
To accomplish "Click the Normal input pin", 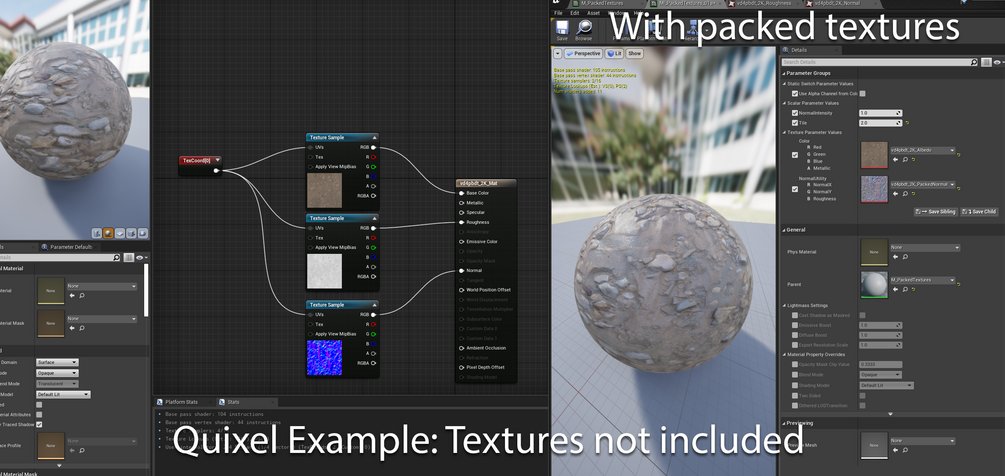I will pyautogui.click(x=461, y=270).
